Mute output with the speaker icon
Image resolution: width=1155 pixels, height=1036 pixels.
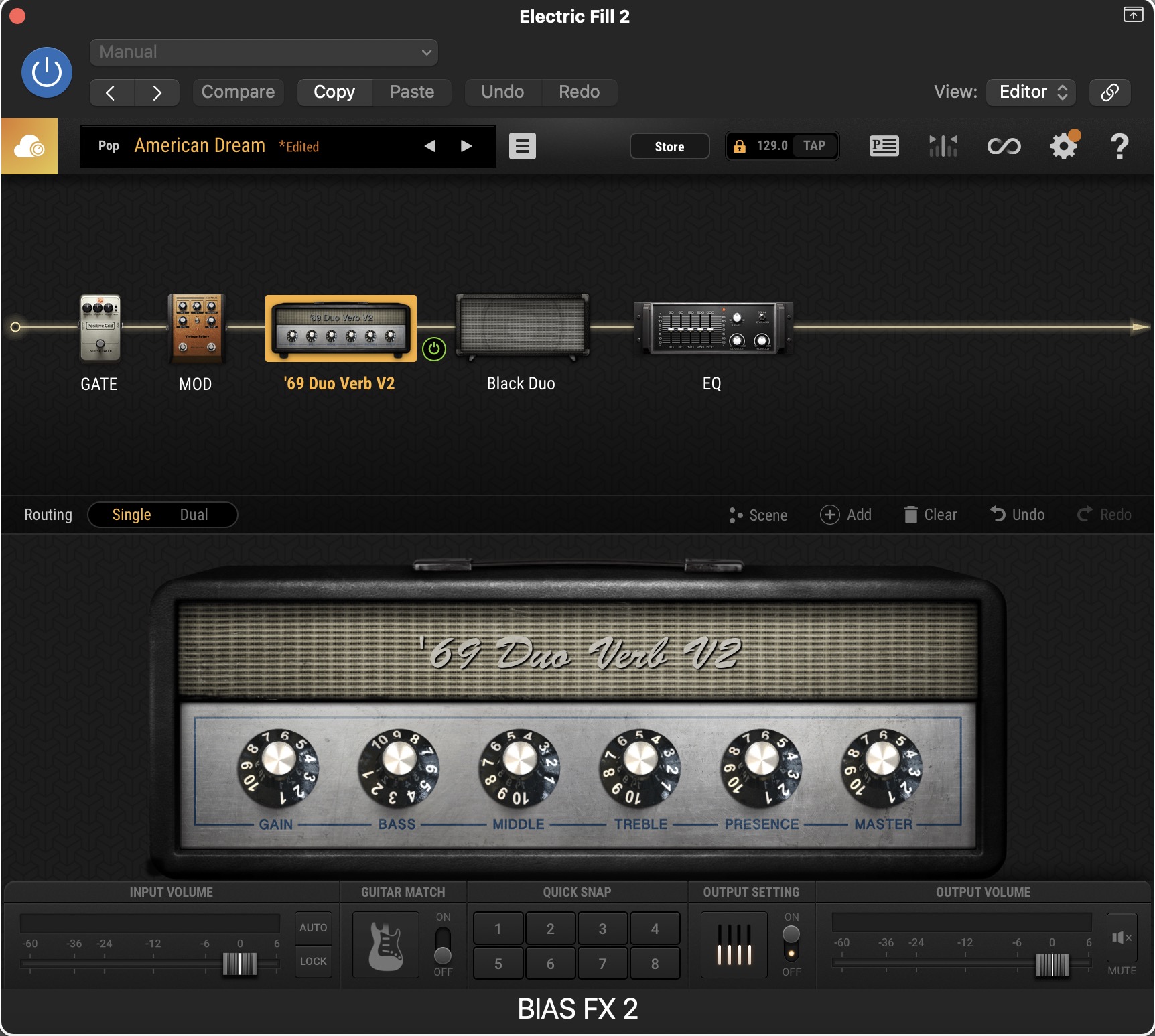pos(1122,937)
